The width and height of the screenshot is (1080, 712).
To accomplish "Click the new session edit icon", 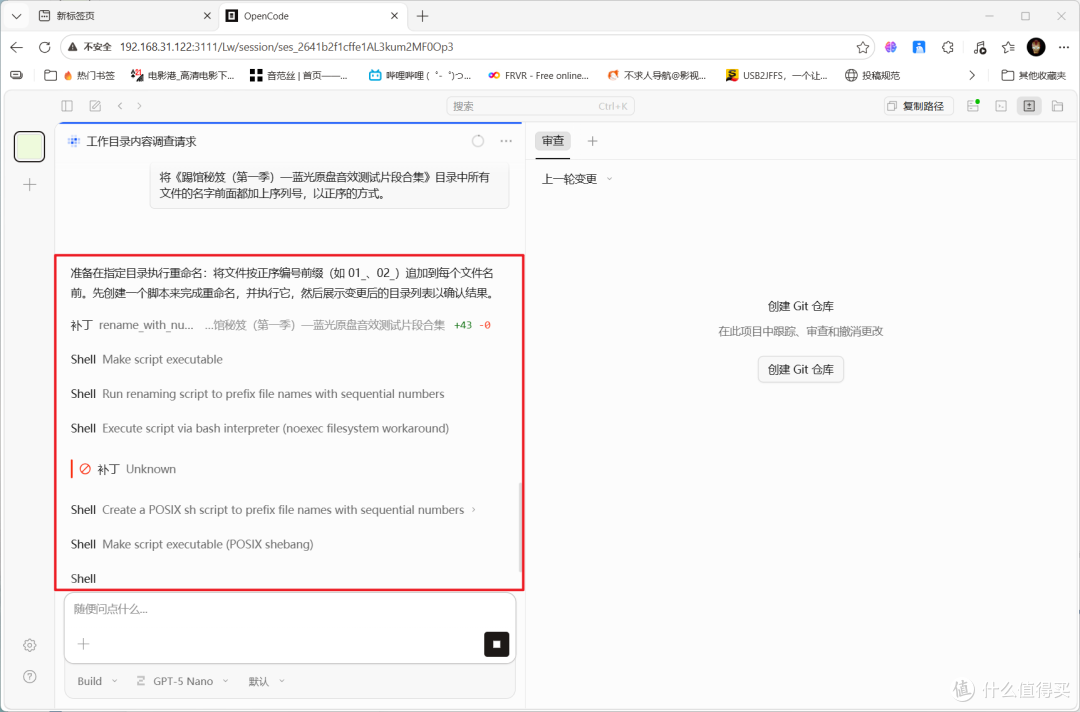I will point(95,106).
